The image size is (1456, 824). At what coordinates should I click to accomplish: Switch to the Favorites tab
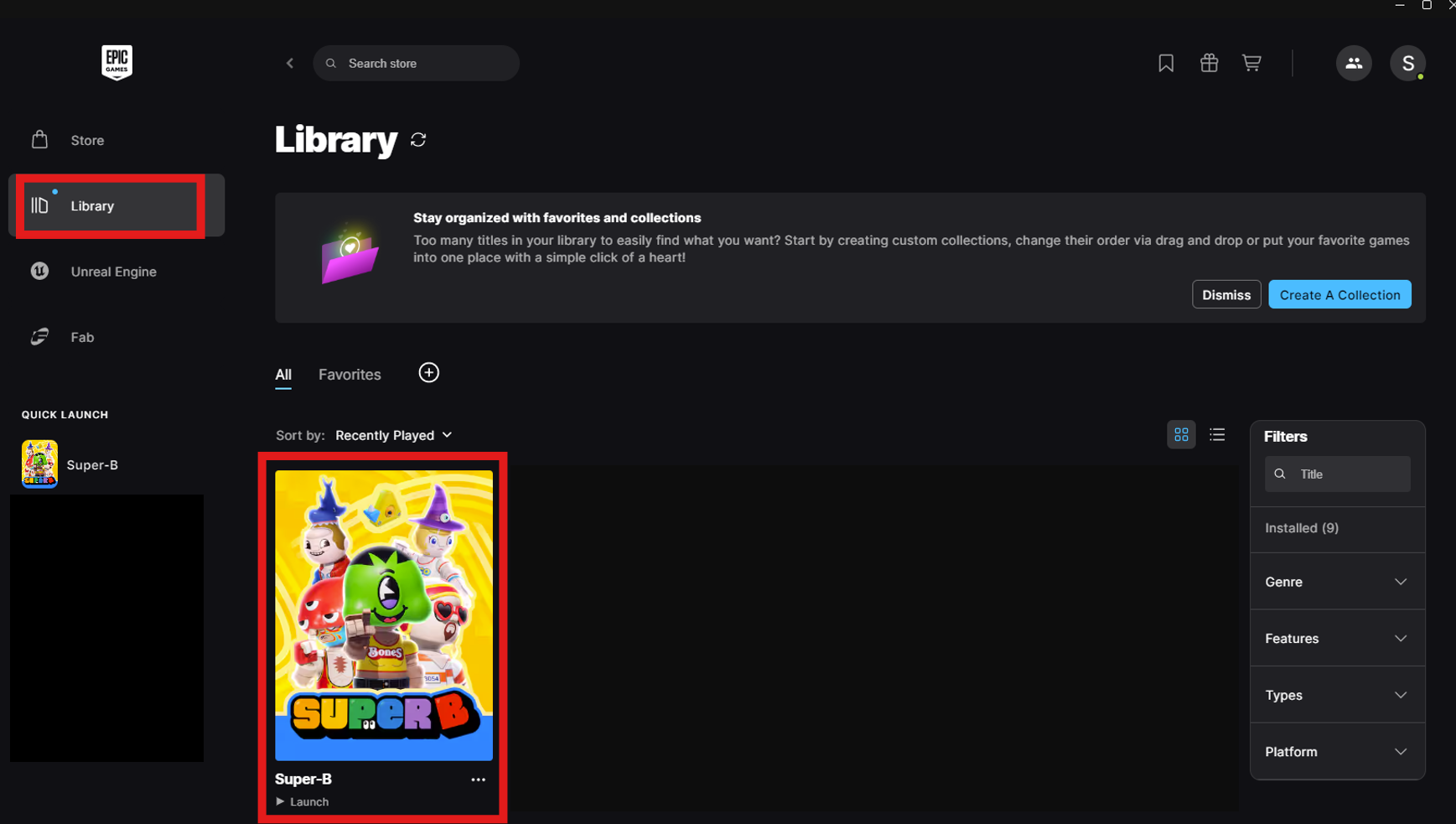[x=350, y=375]
